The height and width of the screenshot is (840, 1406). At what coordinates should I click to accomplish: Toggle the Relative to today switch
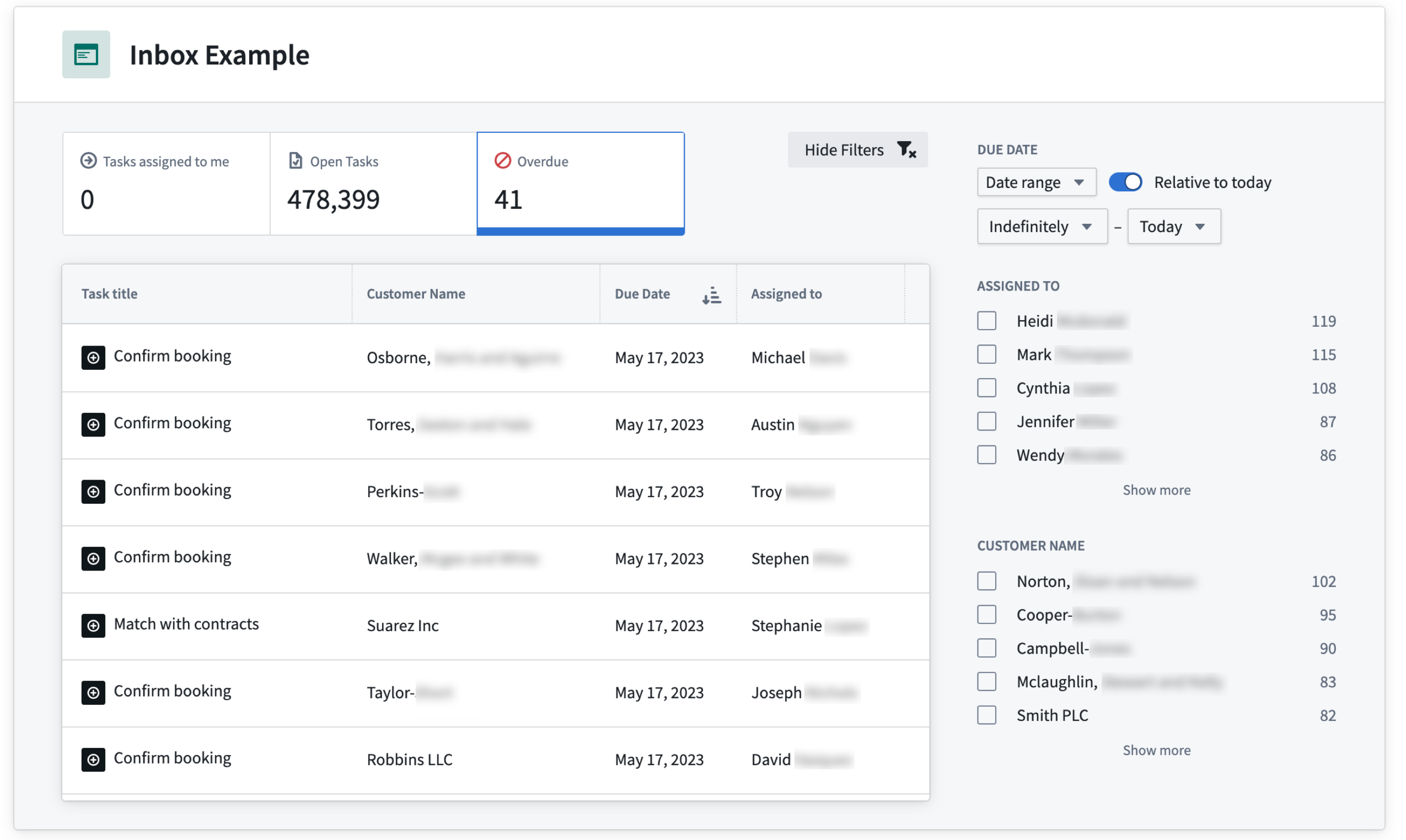(x=1125, y=182)
